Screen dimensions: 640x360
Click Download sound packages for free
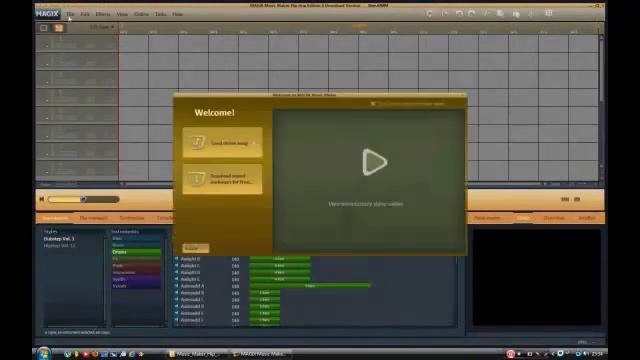[x=222, y=179]
